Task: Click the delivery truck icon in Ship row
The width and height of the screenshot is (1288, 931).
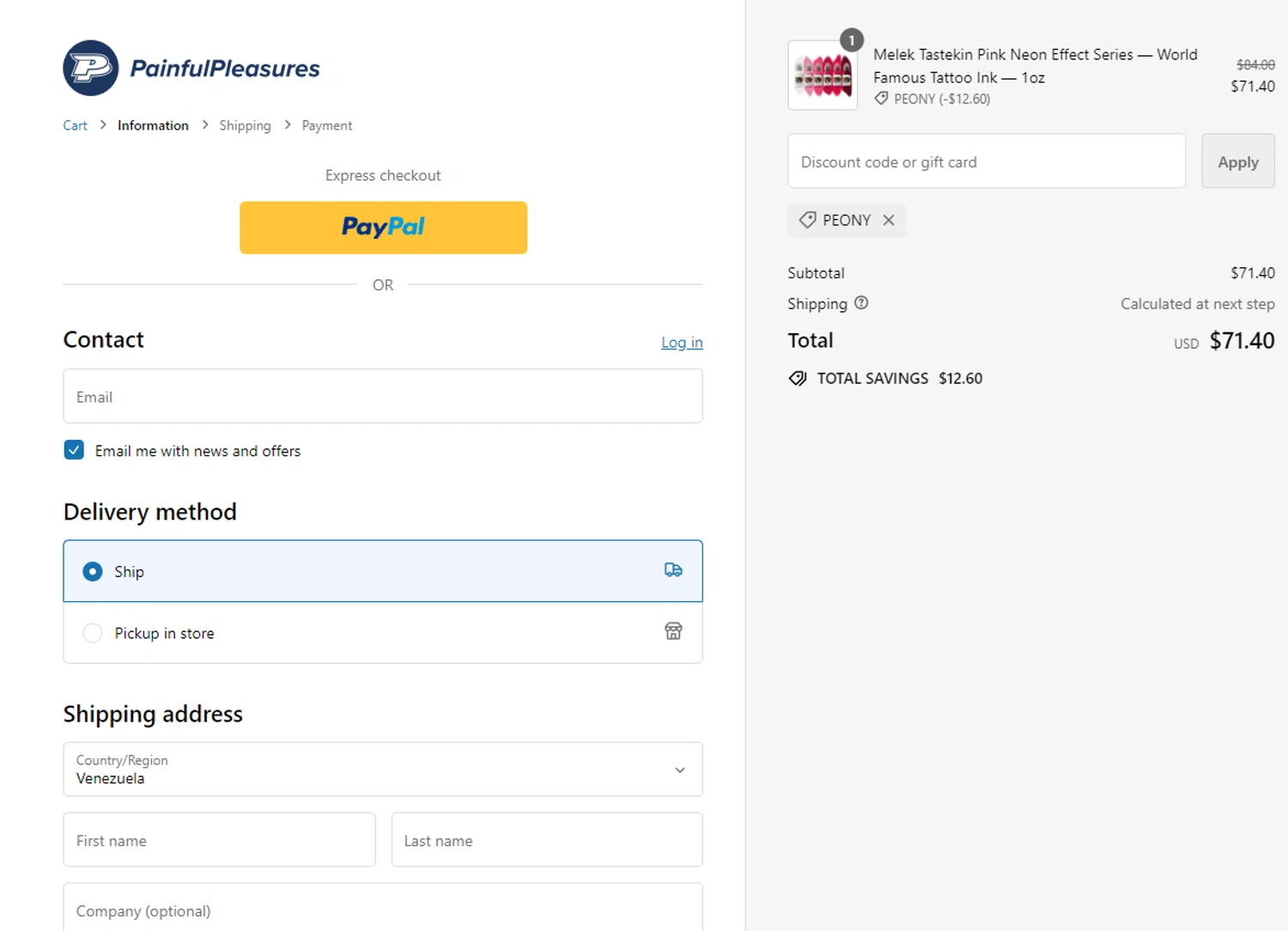Action: [673, 570]
